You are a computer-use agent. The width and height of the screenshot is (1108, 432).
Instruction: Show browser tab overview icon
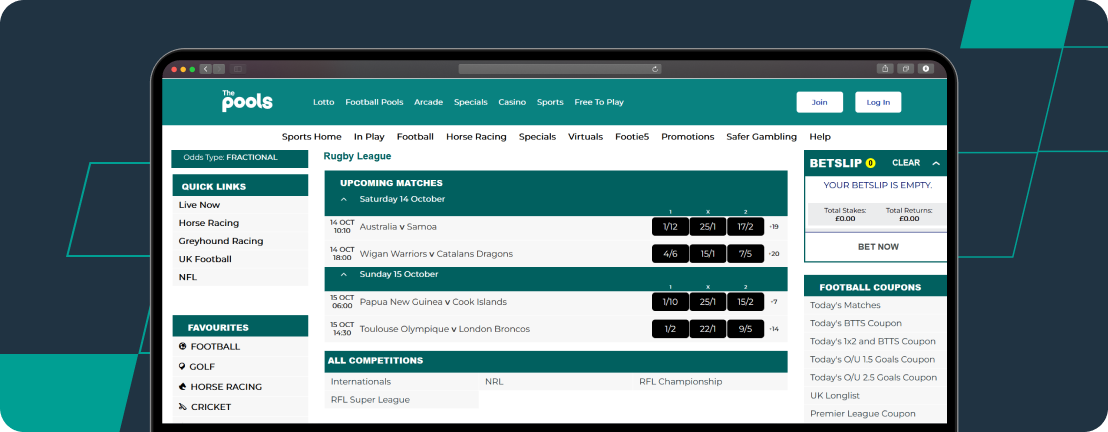click(x=905, y=69)
